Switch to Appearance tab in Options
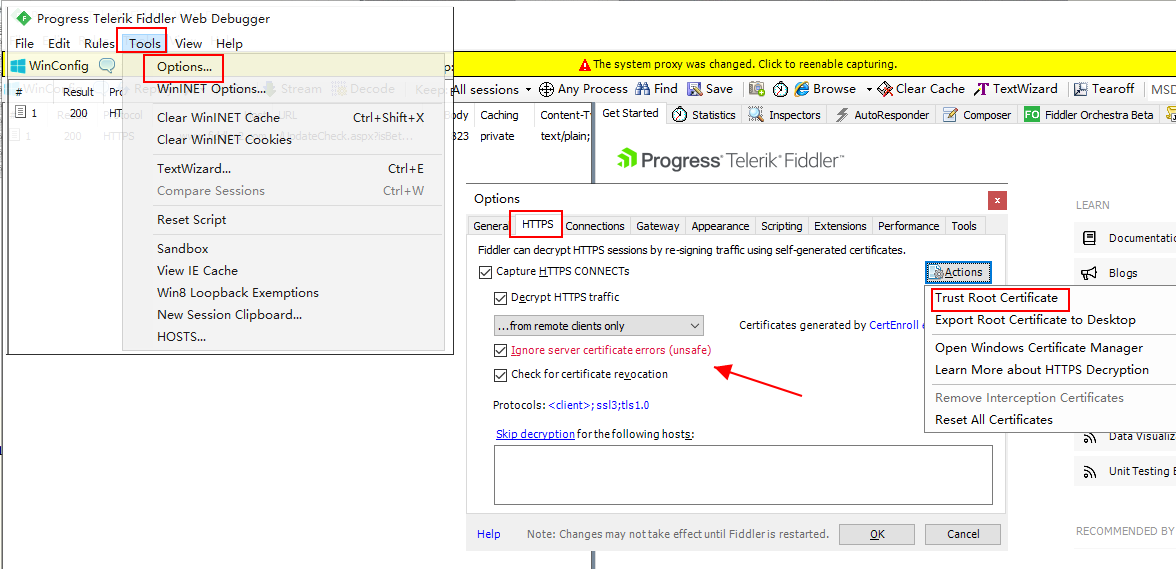This screenshot has height=569, width=1176. coord(720,226)
